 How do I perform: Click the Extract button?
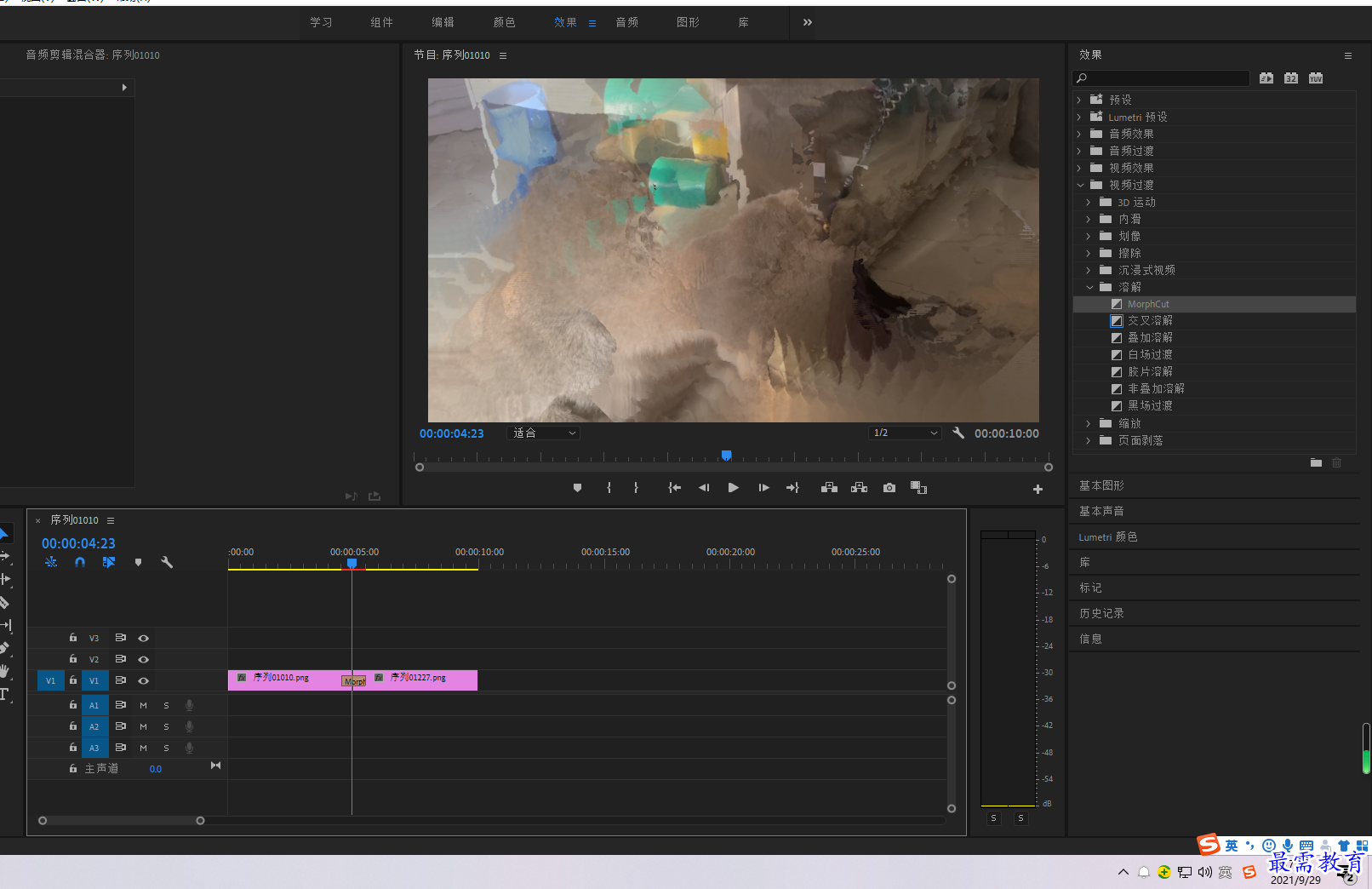(859, 488)
